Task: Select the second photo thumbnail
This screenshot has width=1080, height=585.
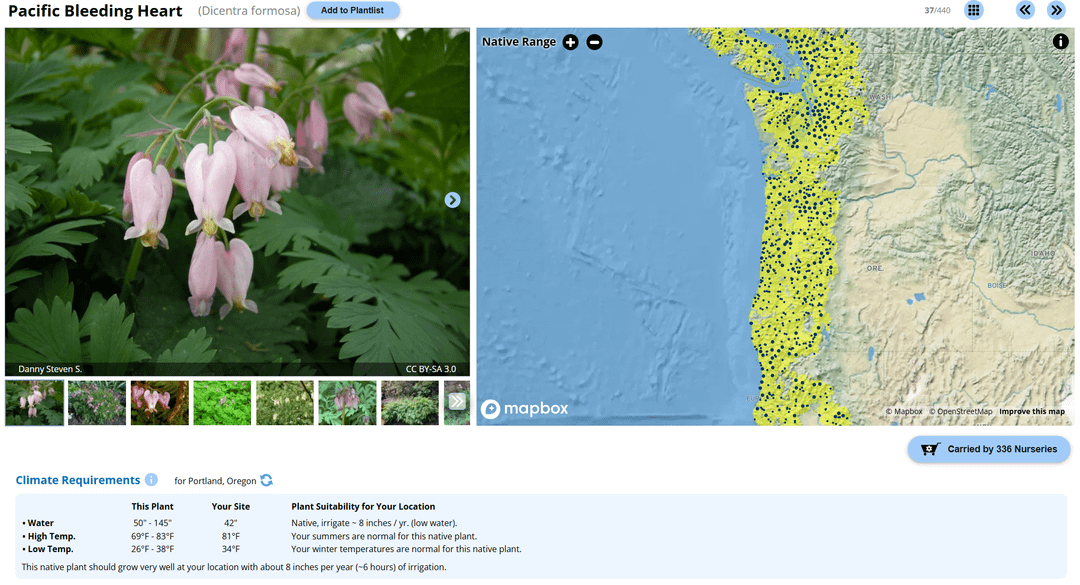Action: [97, 402]
